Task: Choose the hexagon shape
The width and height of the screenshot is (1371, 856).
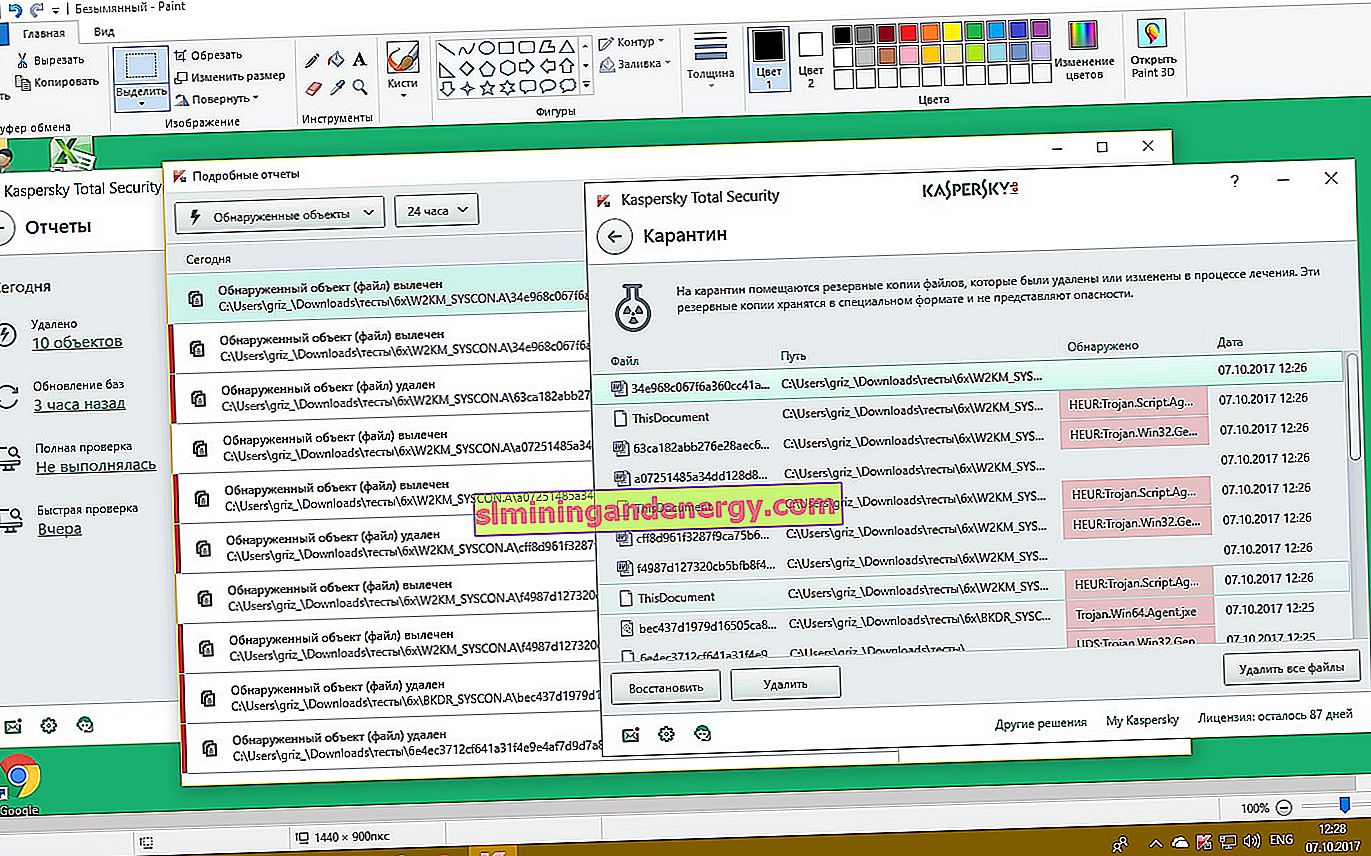Action: [x=507, y=67]
